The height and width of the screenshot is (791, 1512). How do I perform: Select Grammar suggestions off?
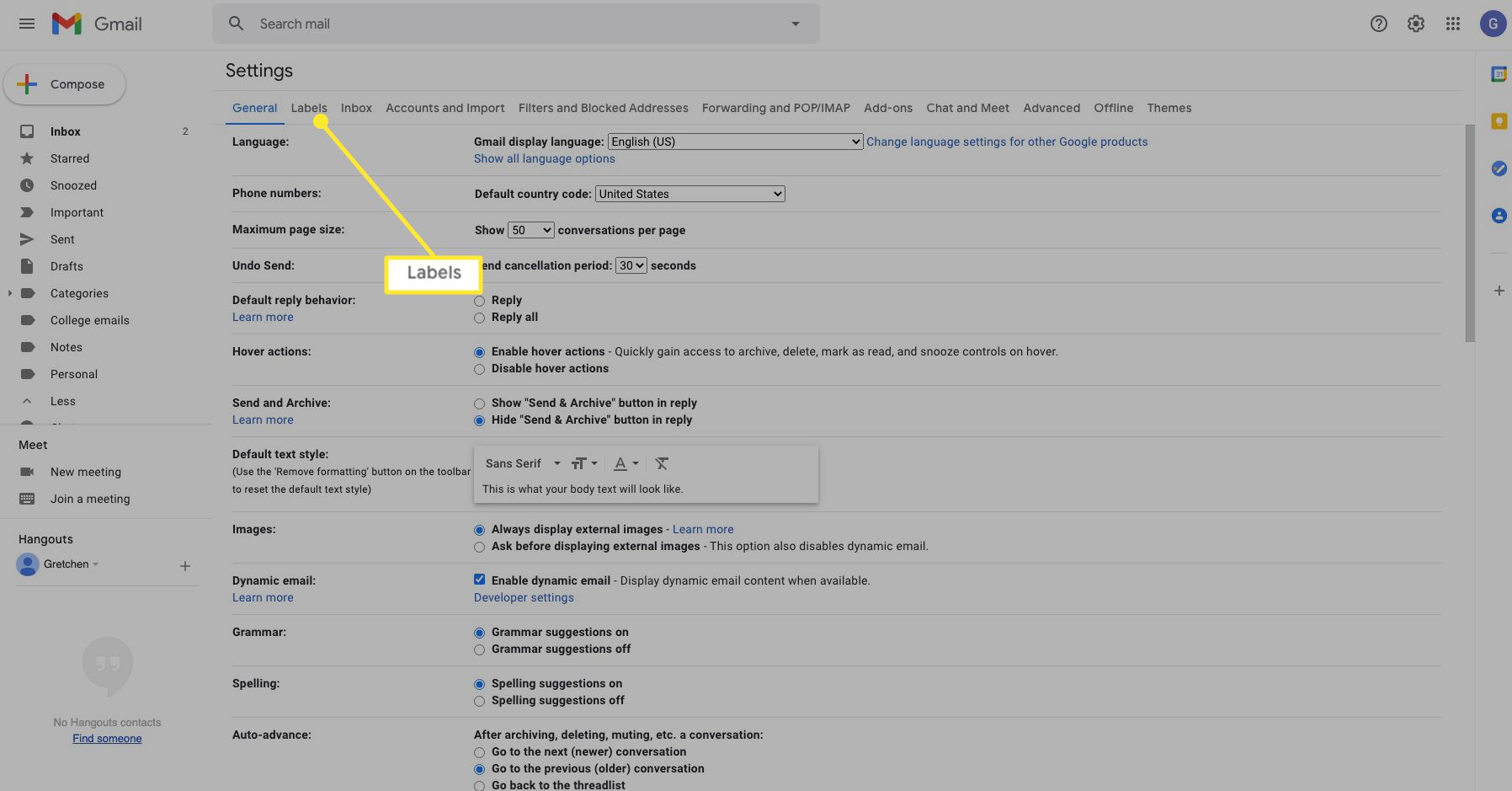click(479, 649)
